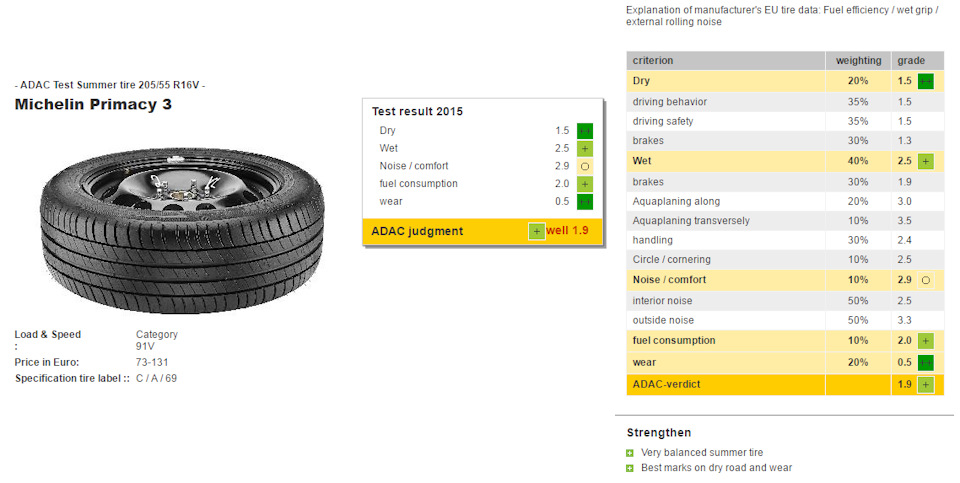Click the Wet label in Test result 2015

click(x=388, y=148)
